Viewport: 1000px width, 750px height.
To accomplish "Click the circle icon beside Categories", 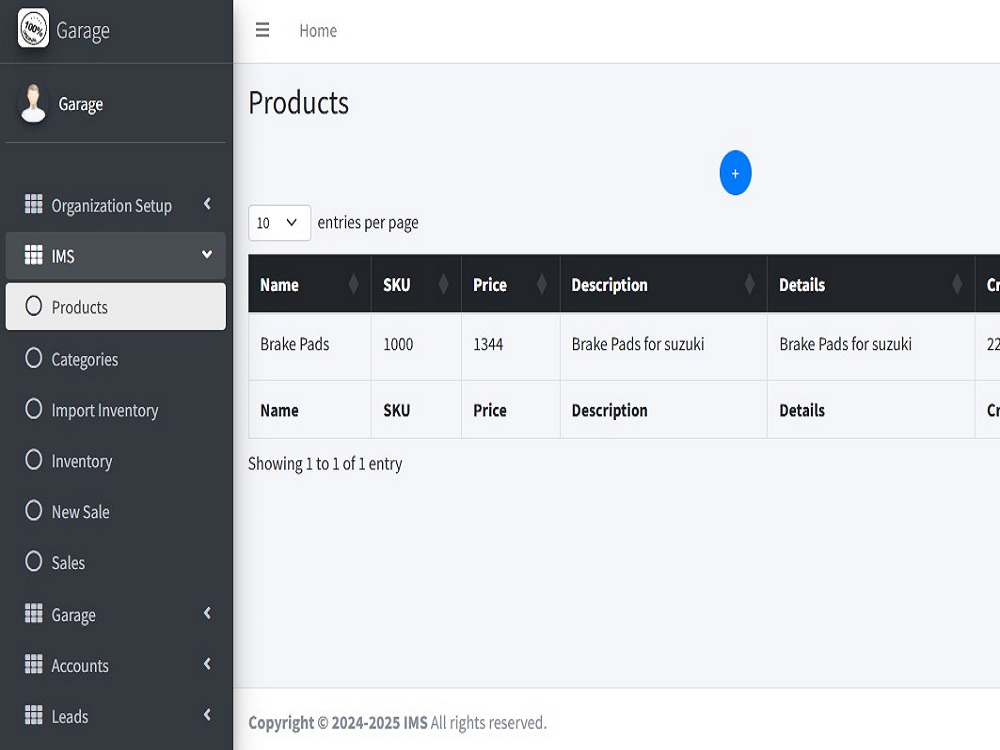I will 34,358.
